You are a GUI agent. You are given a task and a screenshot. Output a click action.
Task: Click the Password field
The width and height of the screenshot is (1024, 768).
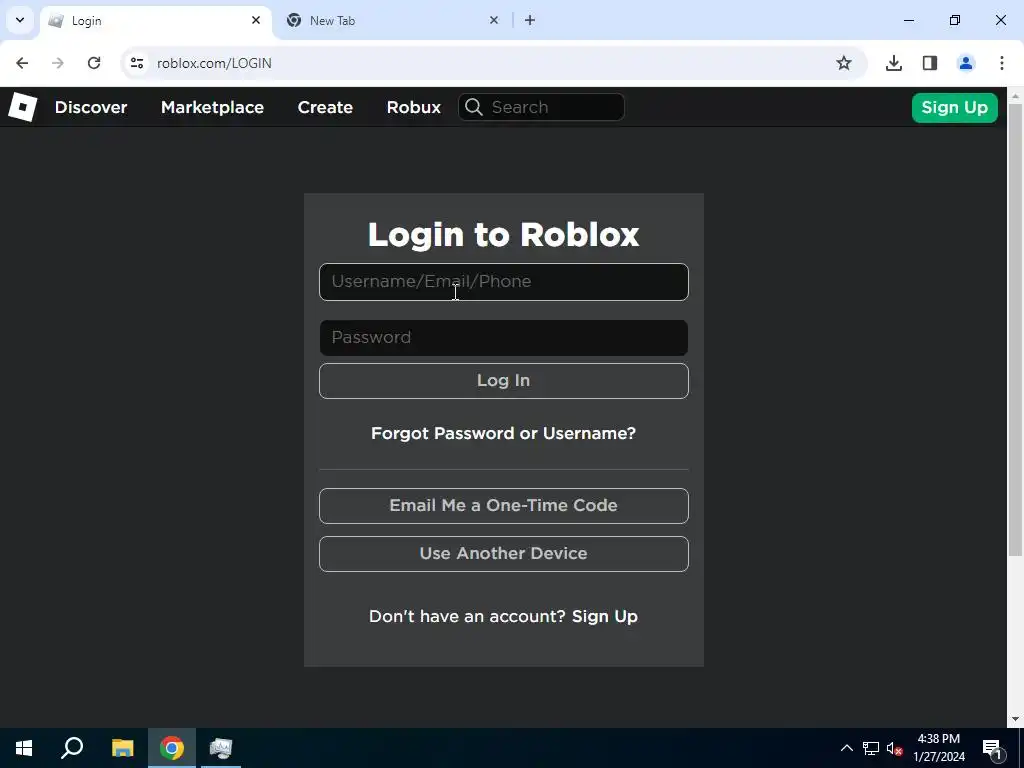coord(504,338)
